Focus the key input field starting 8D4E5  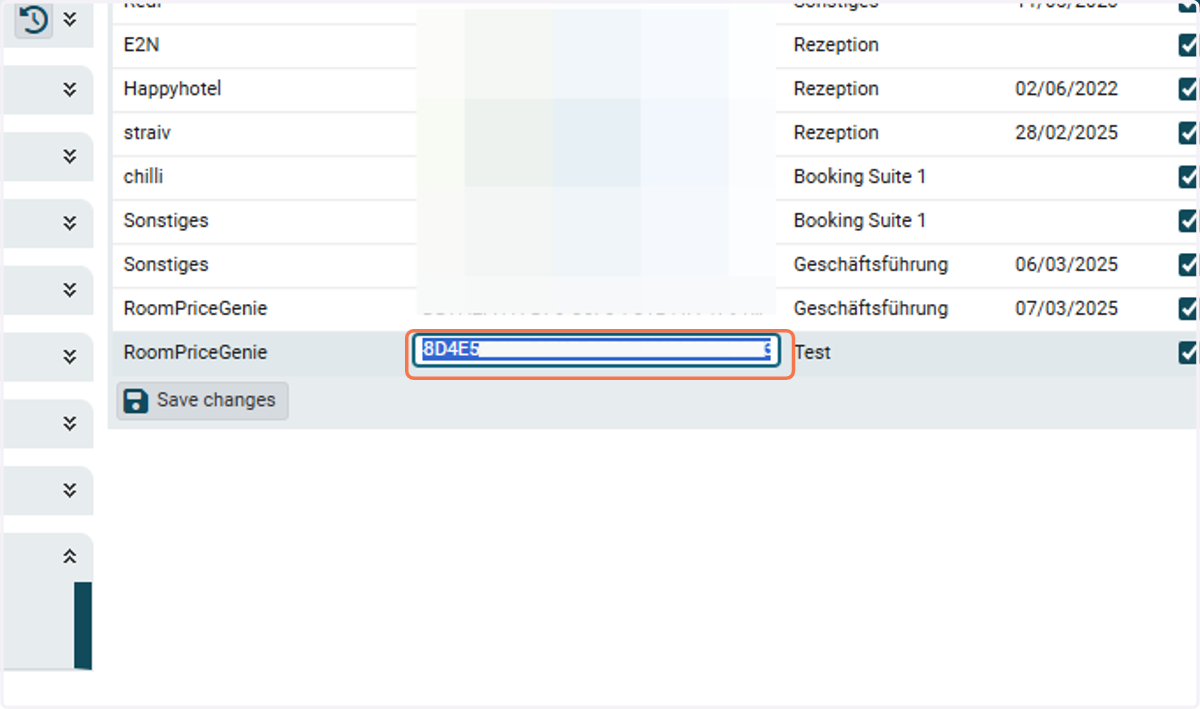[x=598, y=351]
